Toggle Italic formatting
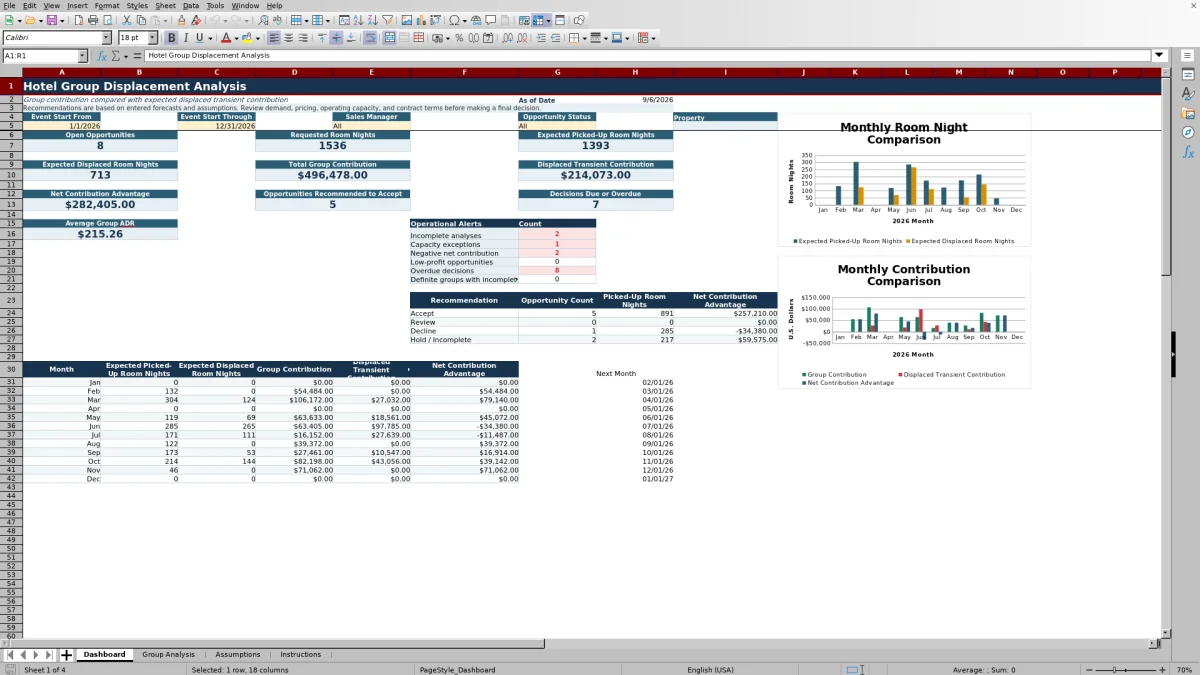The width and height of the screenshot is (1200, 675). point(186,38)
